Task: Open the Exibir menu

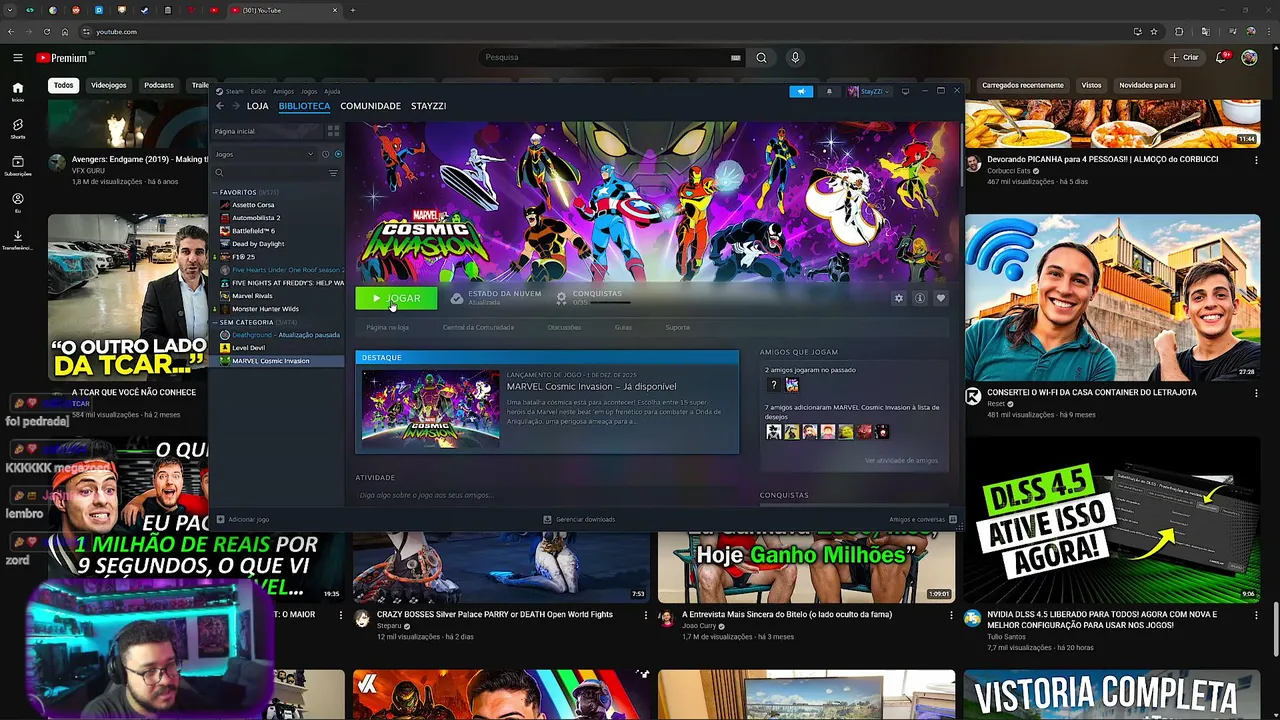Action: (258, 91)
